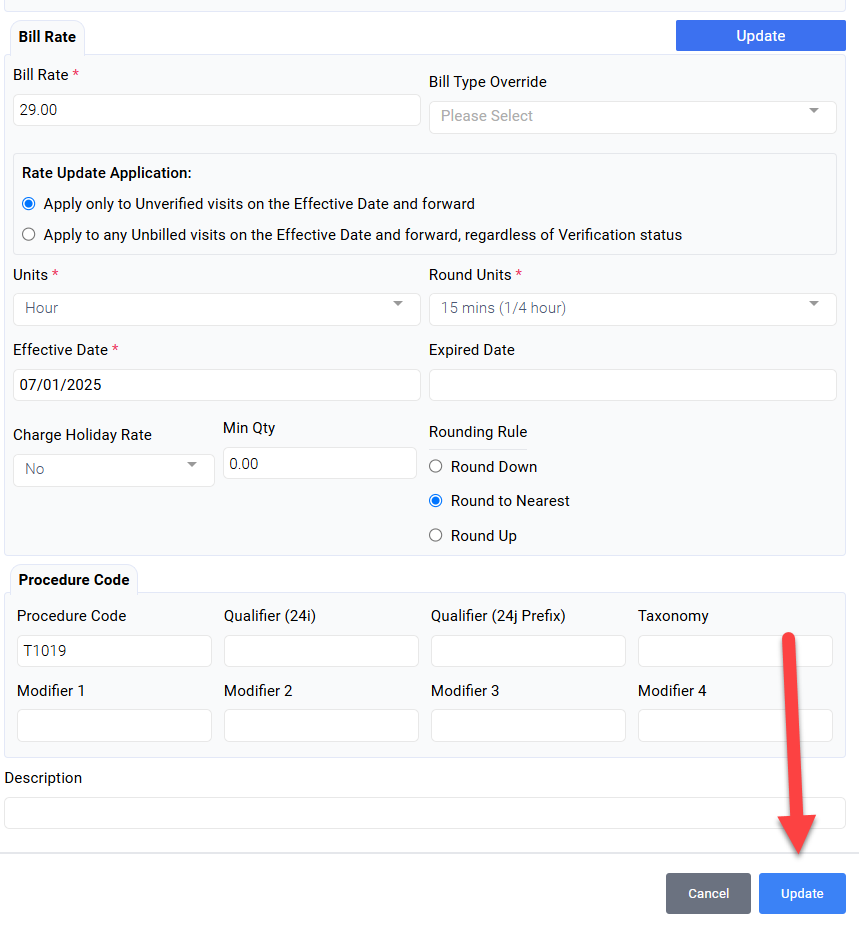This screenshot has height=931, width=859.
Task: Expand the Units dropdown showing Hour
Action: [x=216, y=308]
